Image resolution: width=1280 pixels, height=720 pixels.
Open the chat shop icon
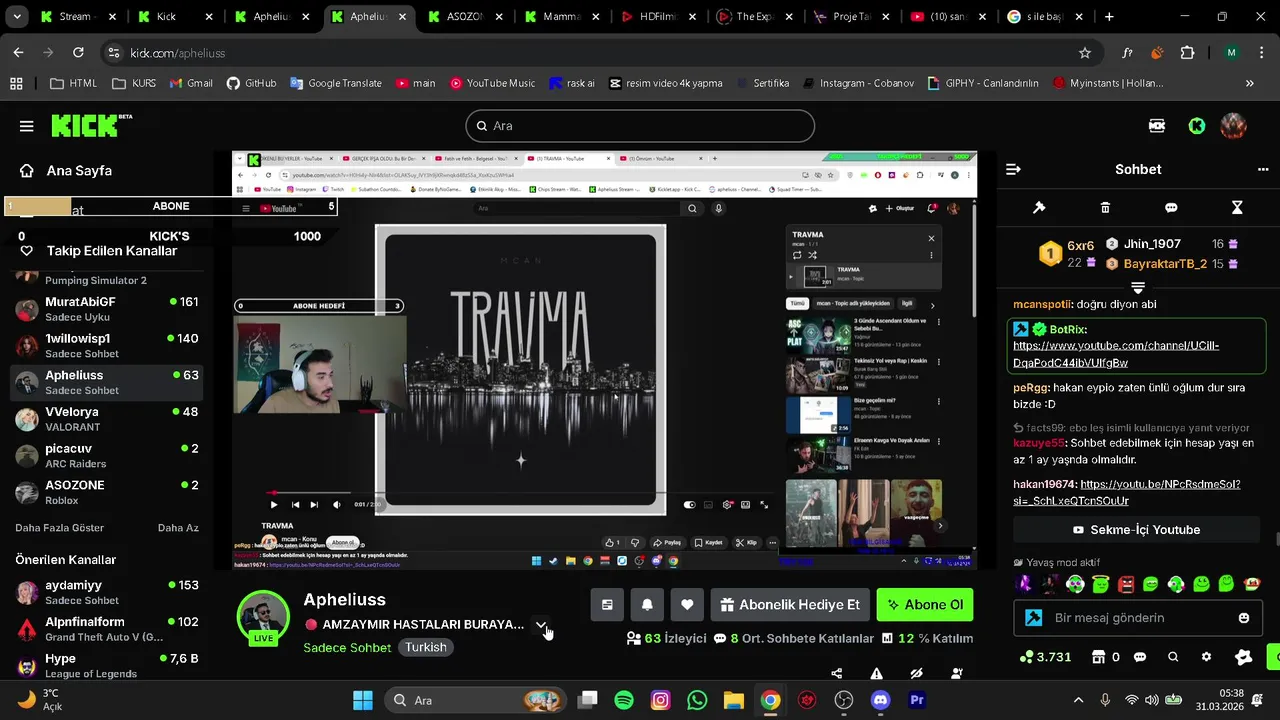(1099, 657)
